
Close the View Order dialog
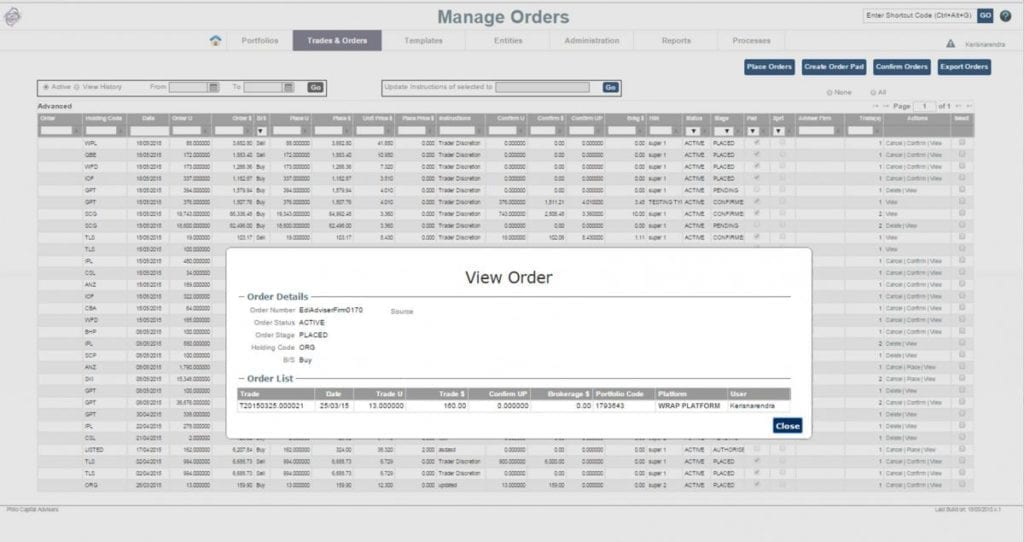787,426
